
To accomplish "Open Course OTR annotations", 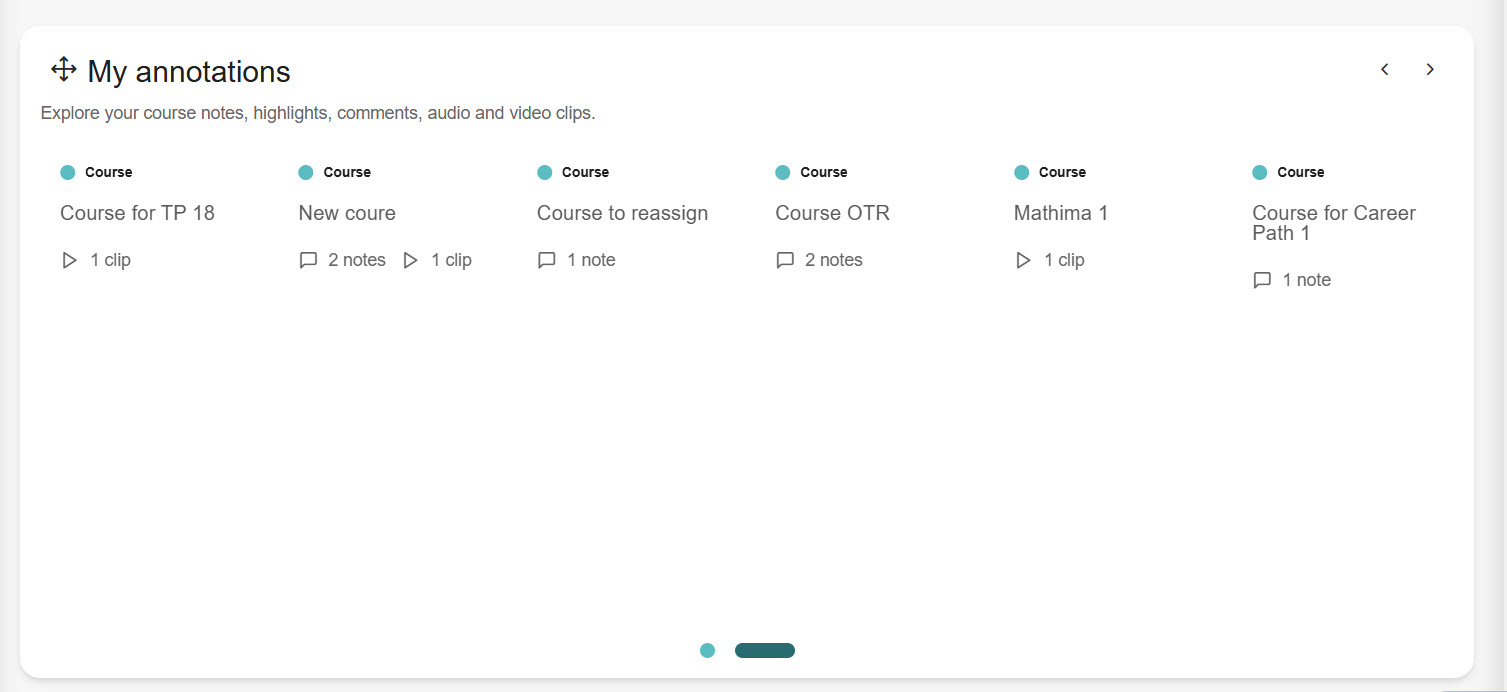I will (x=832, y=213).
